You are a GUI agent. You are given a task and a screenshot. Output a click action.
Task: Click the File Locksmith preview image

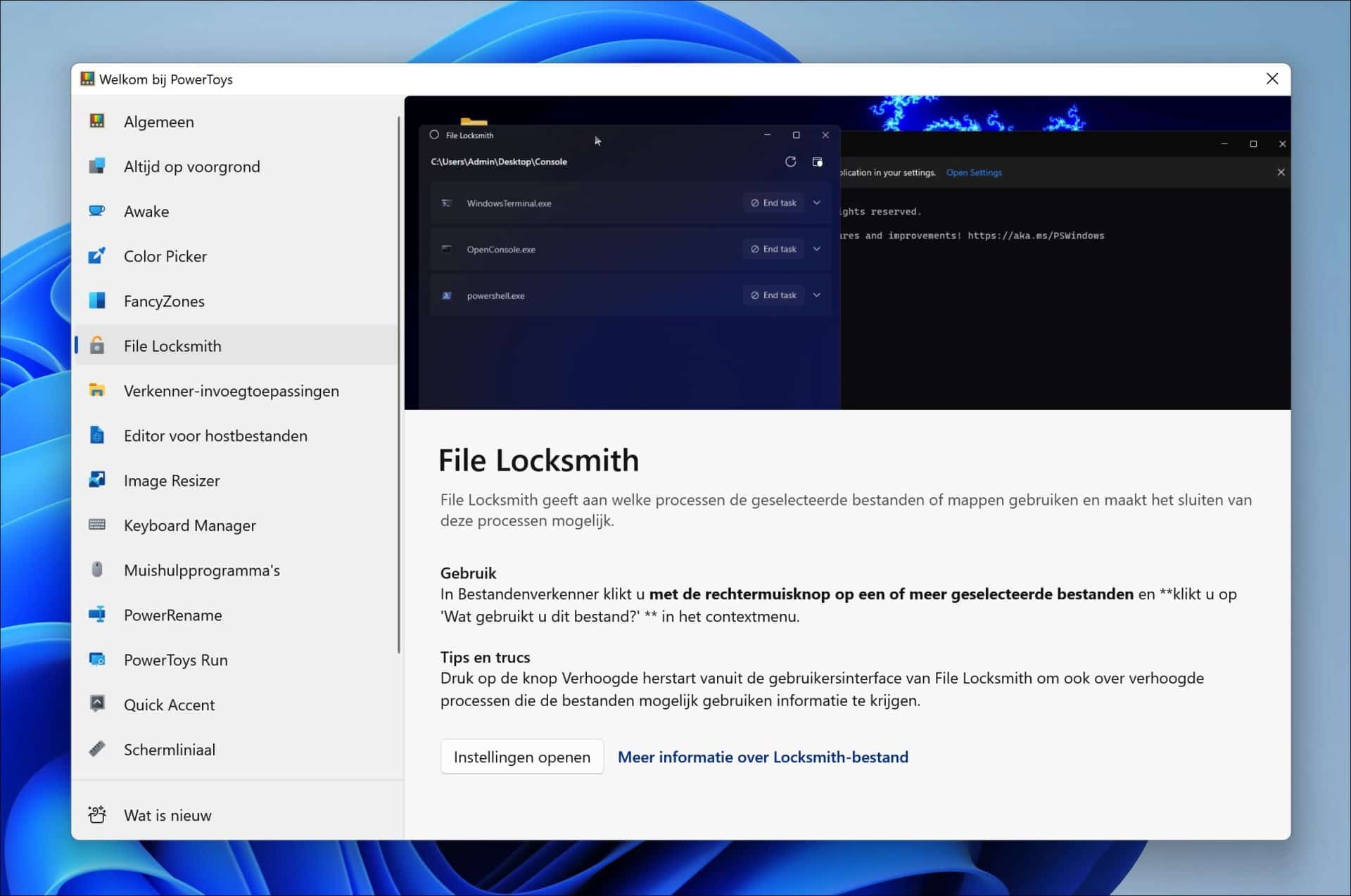click(847, 252)
